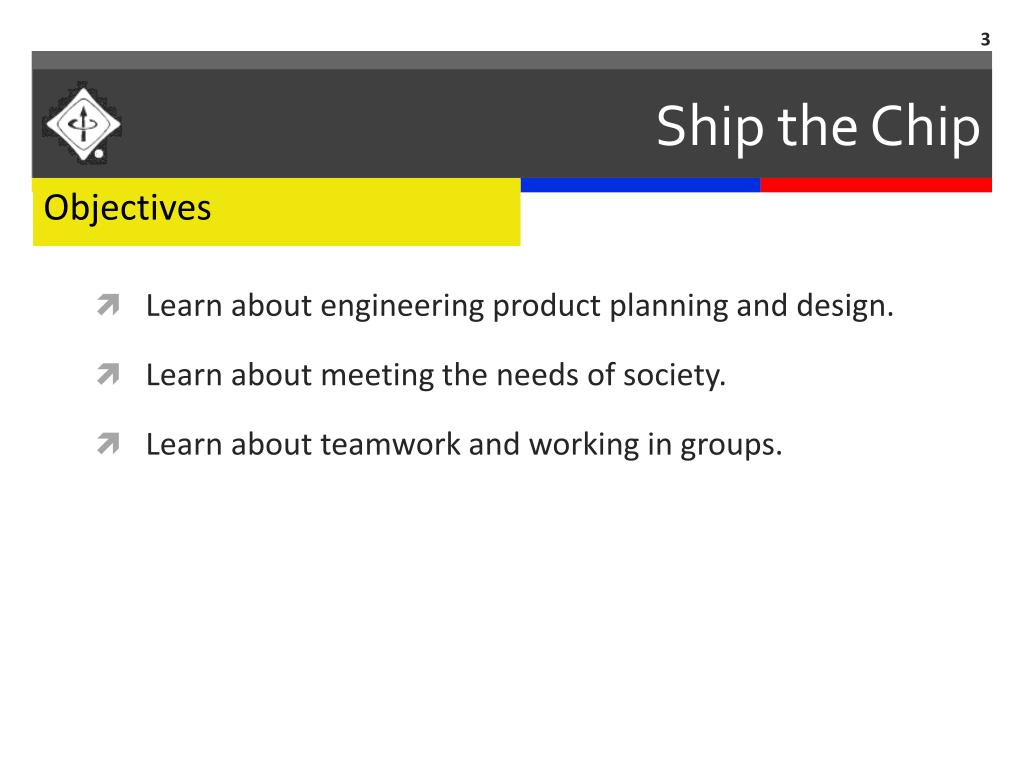Click the Ship the Chip title
The width and height of the screenshot is (1024, 768).
point(818,127)
